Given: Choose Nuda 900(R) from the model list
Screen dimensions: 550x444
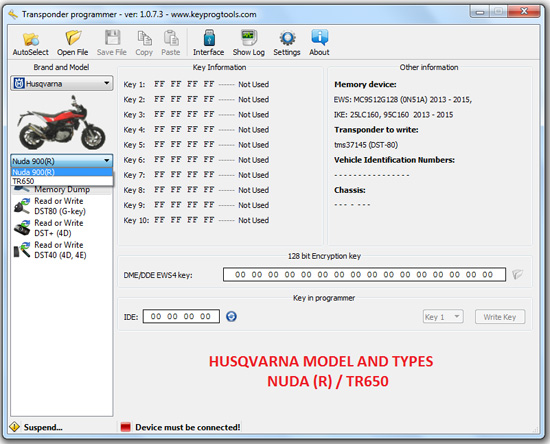Looking at the screenshot, I should pyautogui.click(x=62, y=172).
